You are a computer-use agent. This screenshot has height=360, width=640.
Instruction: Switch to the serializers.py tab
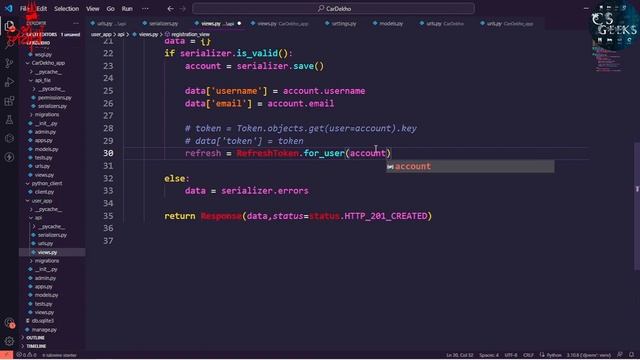[x=160, y=24]
